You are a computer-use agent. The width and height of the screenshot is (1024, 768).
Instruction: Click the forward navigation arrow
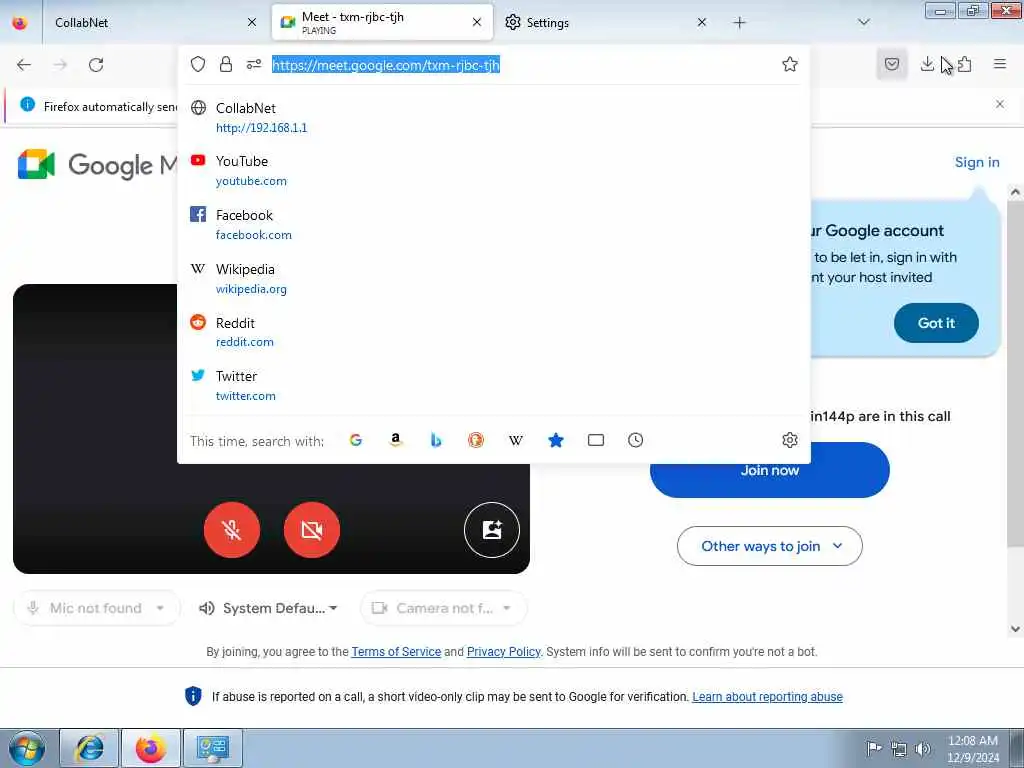tap(60, 65)
